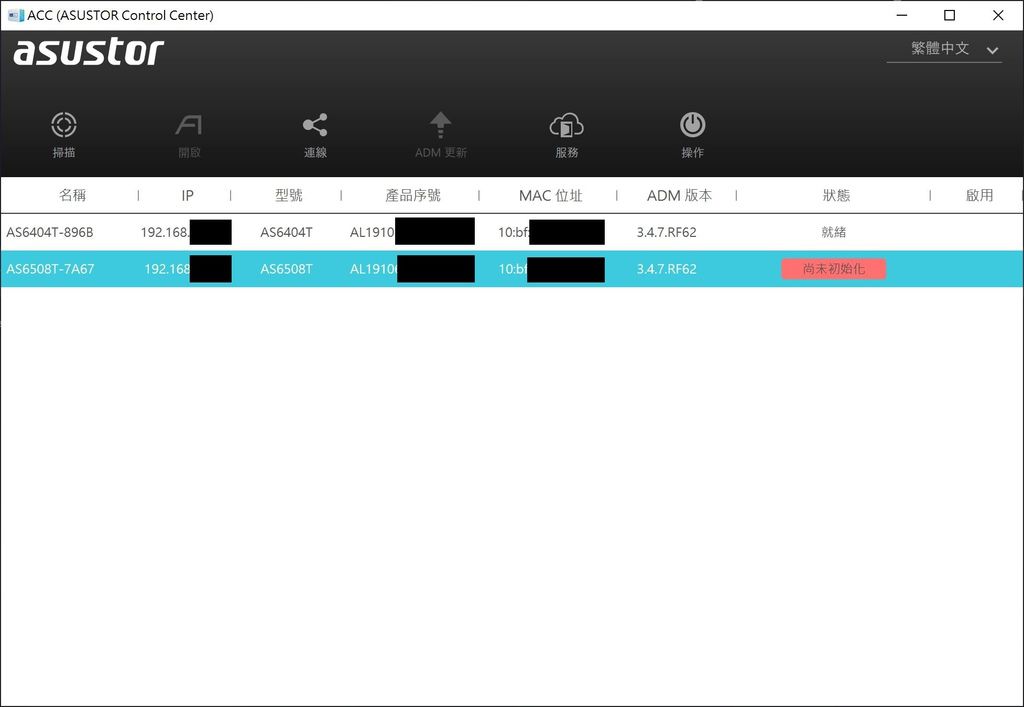Click ADM version 3.4.7.RF62 for AS6404T-896B
This screenshot has height=707, width=1024.
[x=667, y=232]
